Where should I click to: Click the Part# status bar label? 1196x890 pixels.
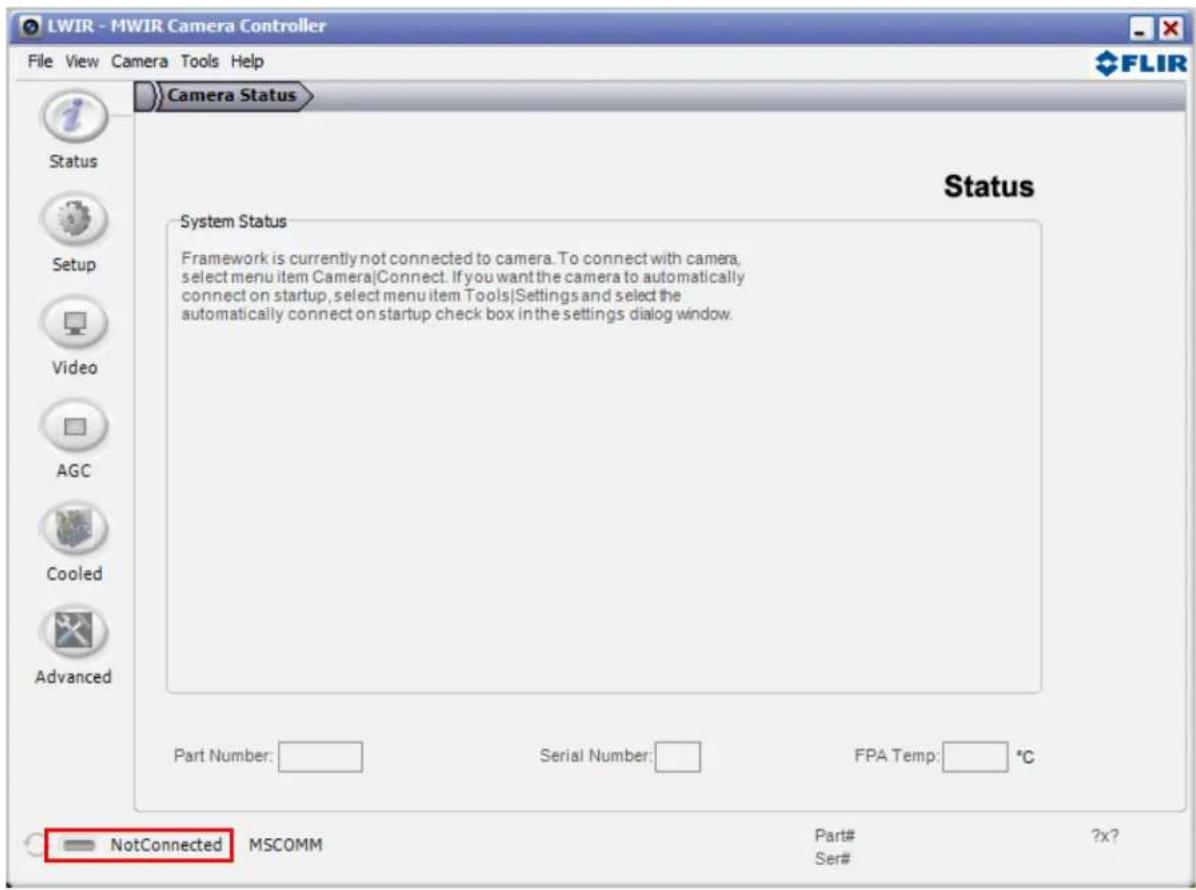click(x=834, y=836)
